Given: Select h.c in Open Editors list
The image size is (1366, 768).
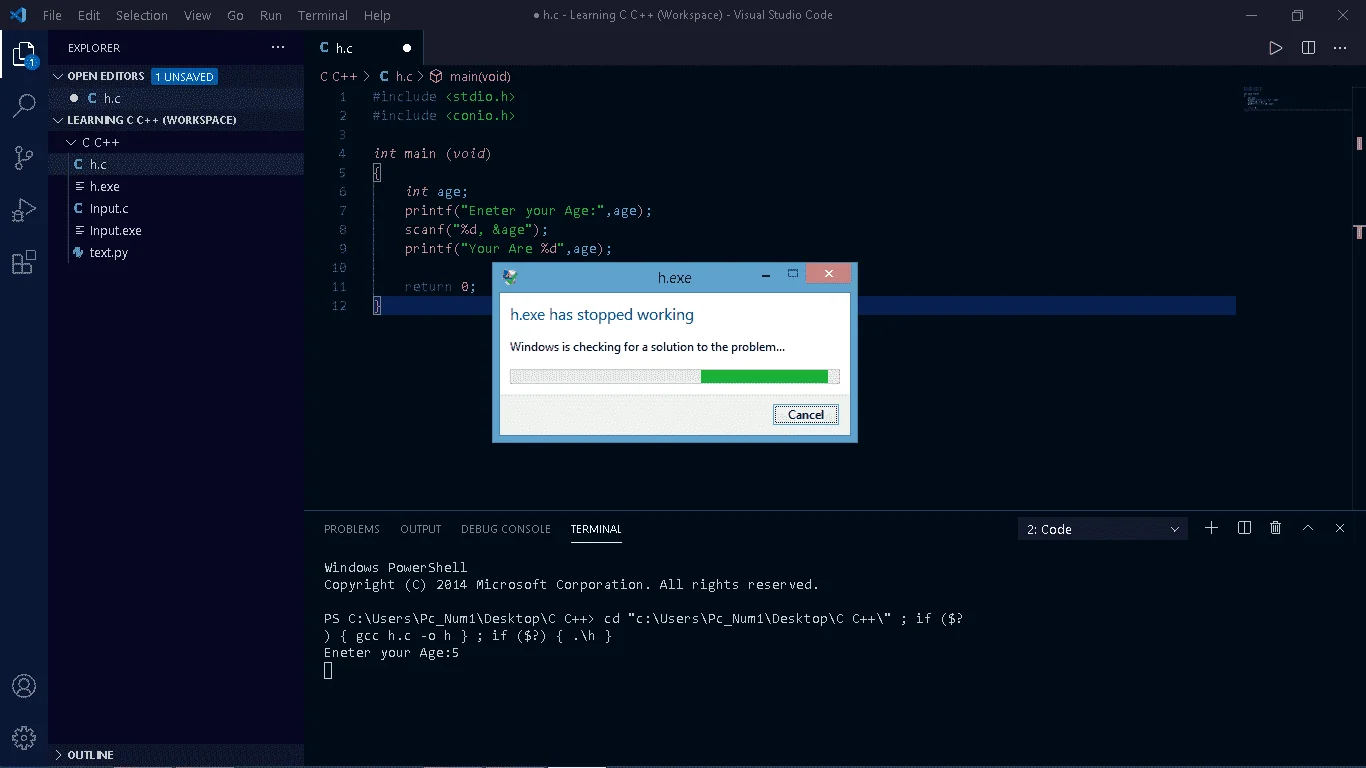Looking at the screenshot, I should [x=176, y=98].
